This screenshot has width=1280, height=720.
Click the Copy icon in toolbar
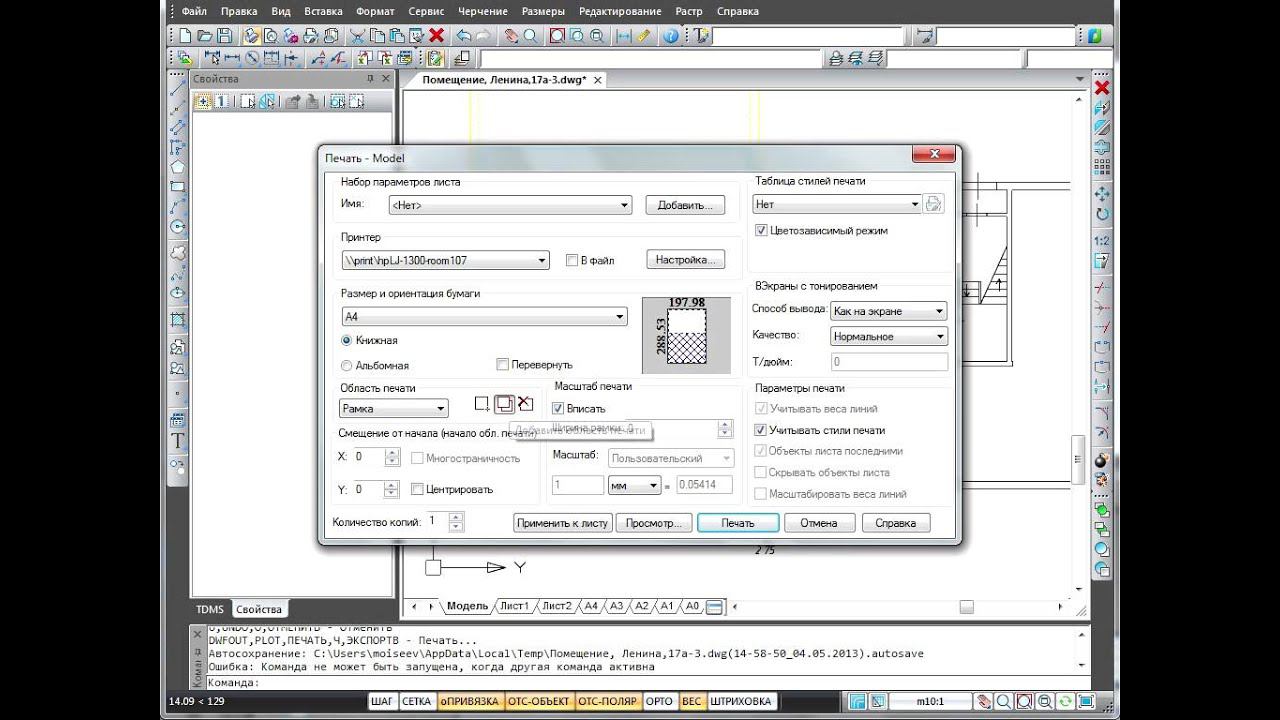(375, 36)
